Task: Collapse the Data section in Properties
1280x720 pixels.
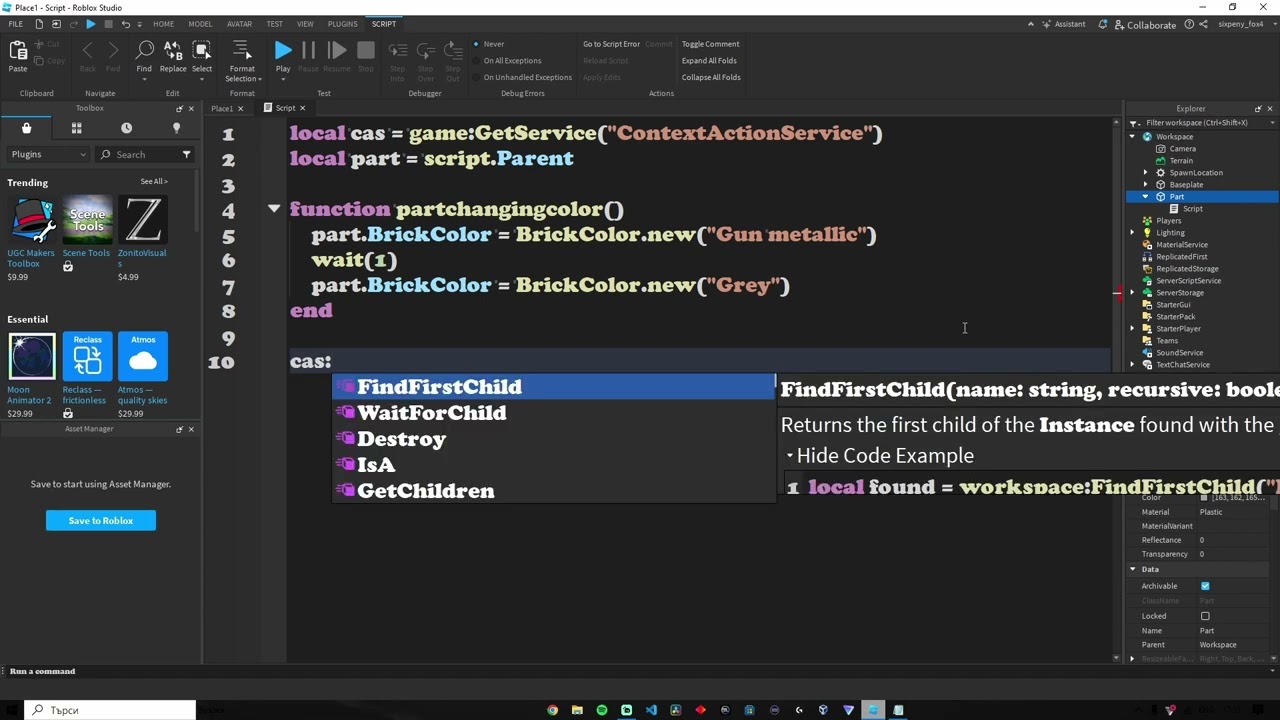Action: pyautogui.click(x=1133, y=569)
